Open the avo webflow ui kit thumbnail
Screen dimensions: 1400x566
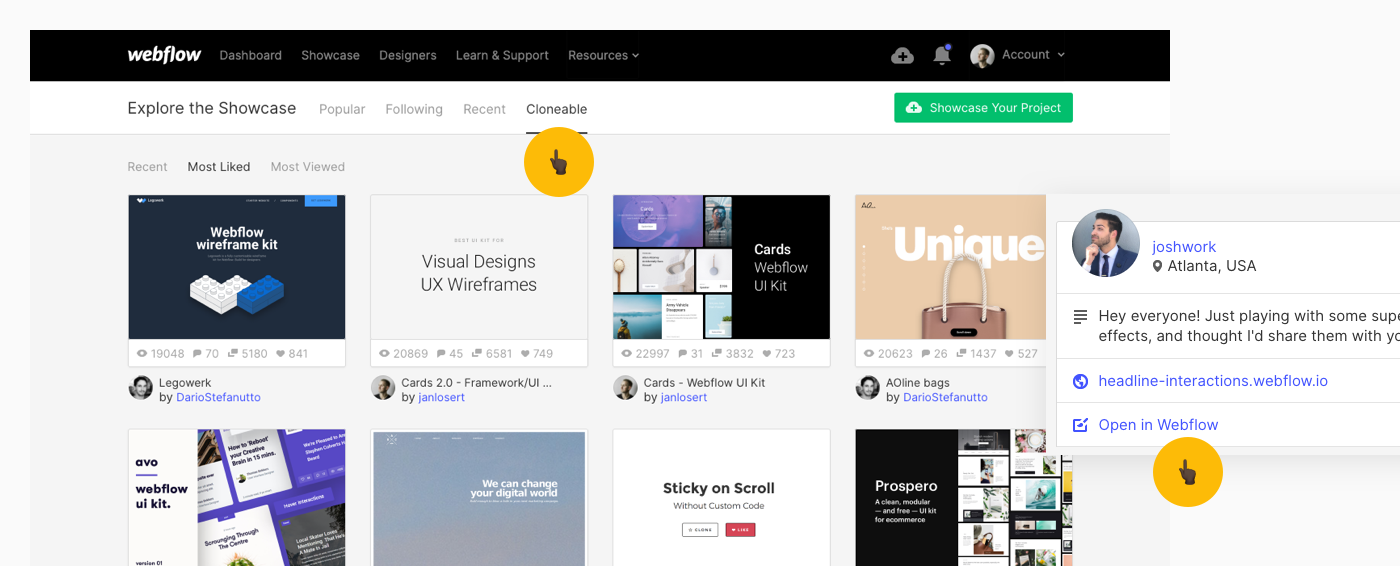(x=237, y=498)
